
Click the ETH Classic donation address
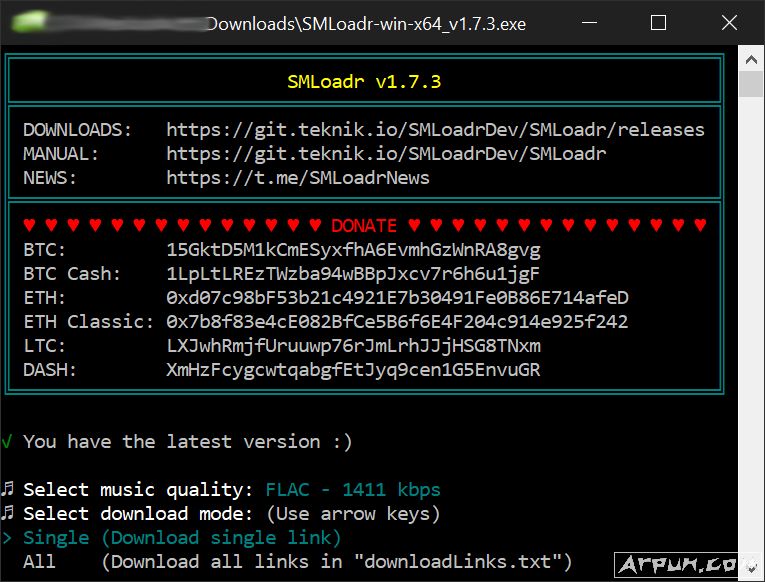click(397, 322)
